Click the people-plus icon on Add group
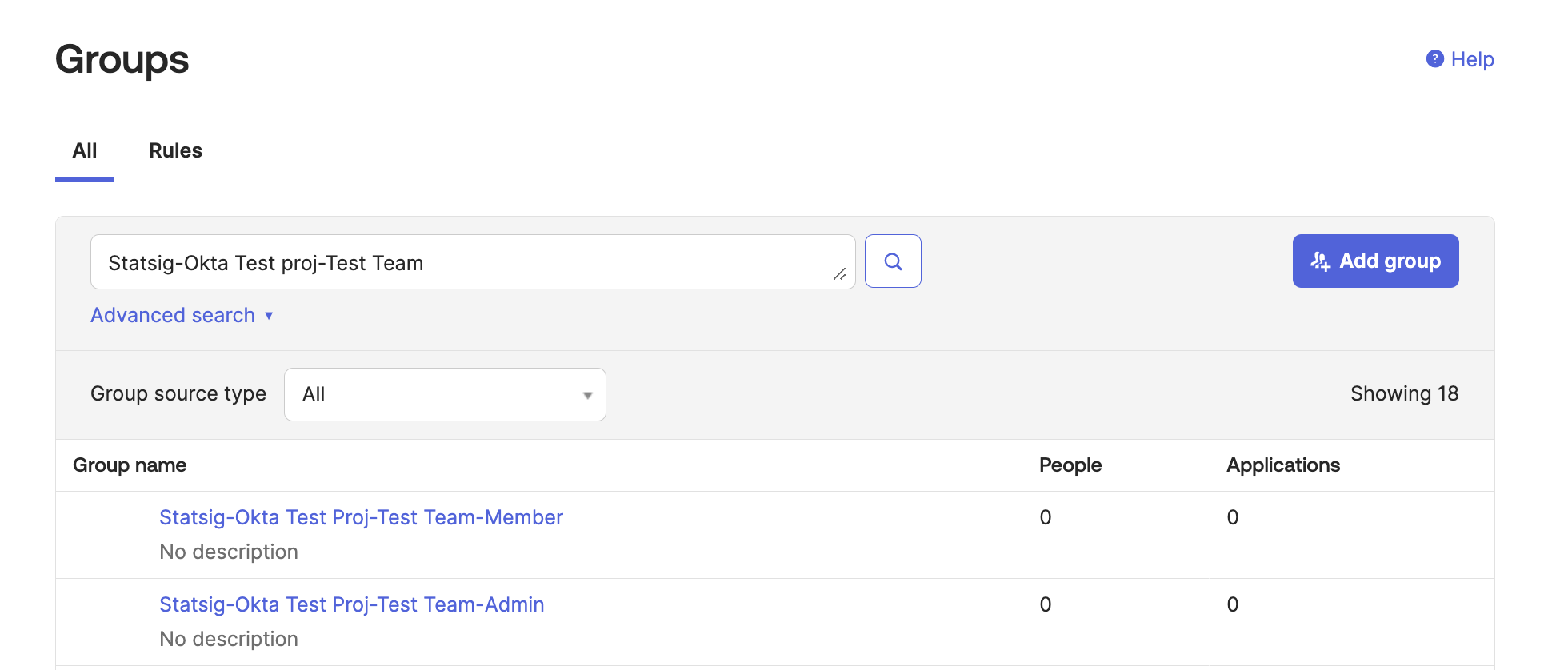1568x670 pixels. click(x=1320, y=261)
